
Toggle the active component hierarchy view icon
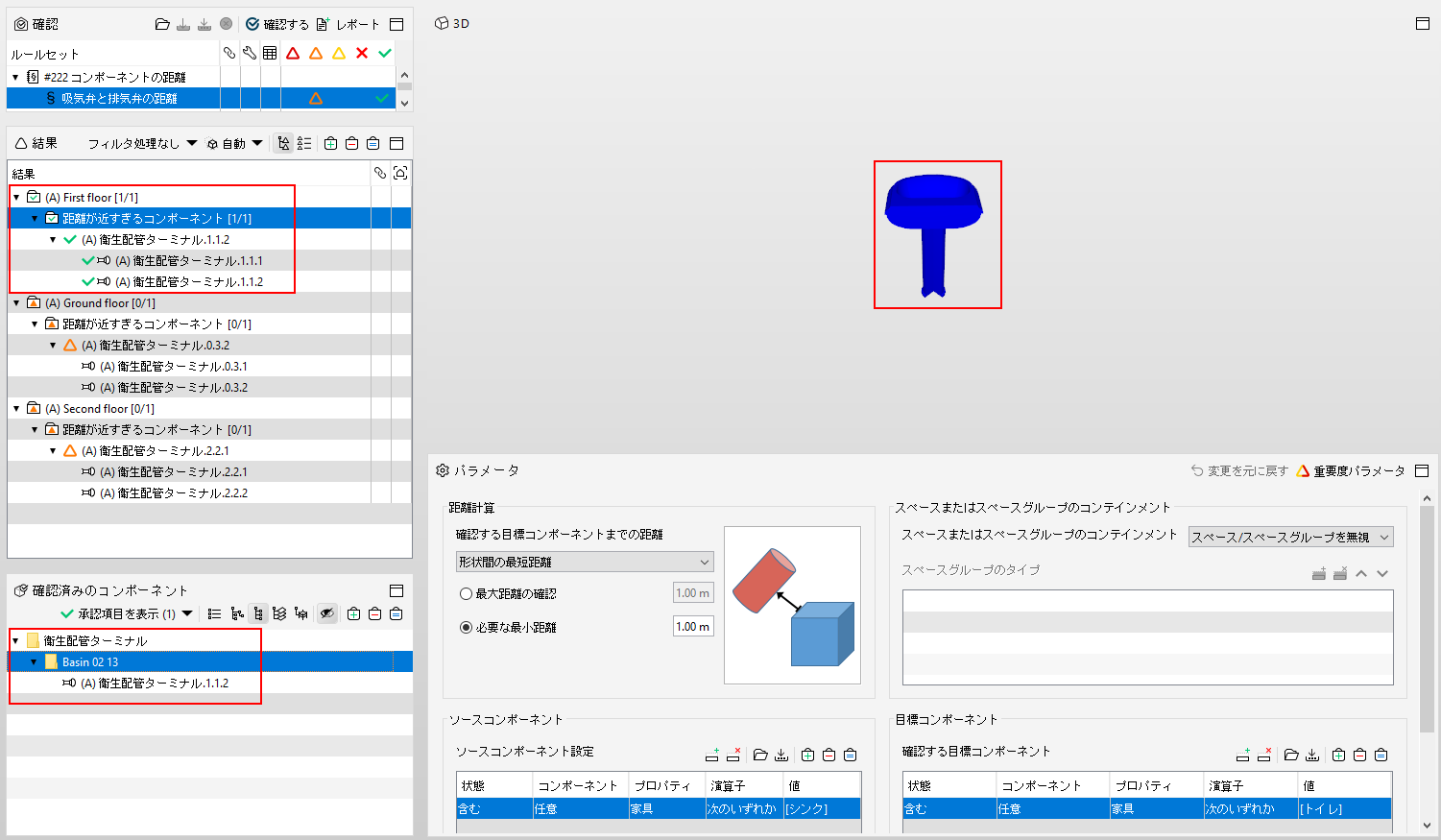pyautogui.click(x=258, y=613)
